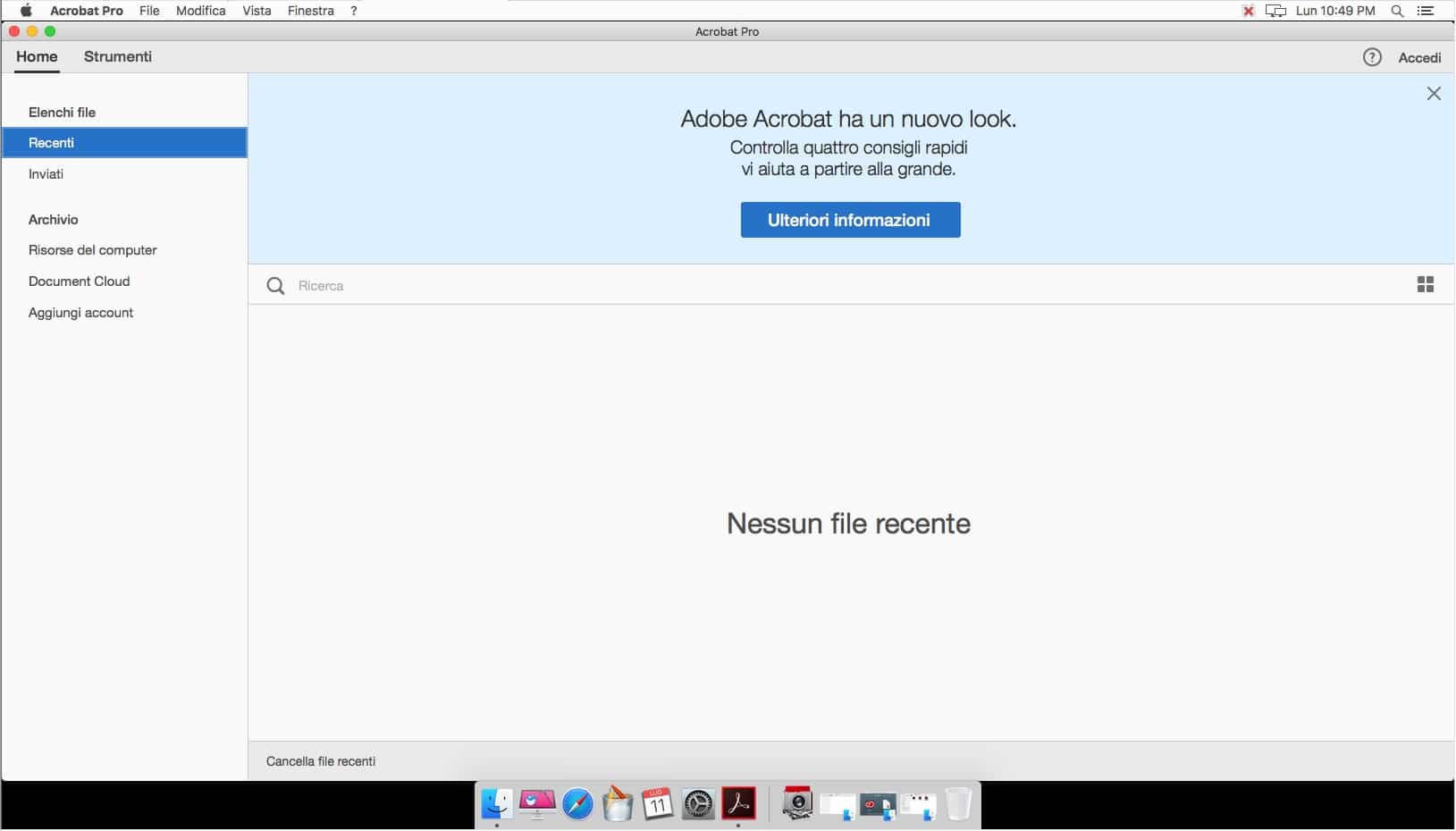Open the Apple menu

pos(26,11)
